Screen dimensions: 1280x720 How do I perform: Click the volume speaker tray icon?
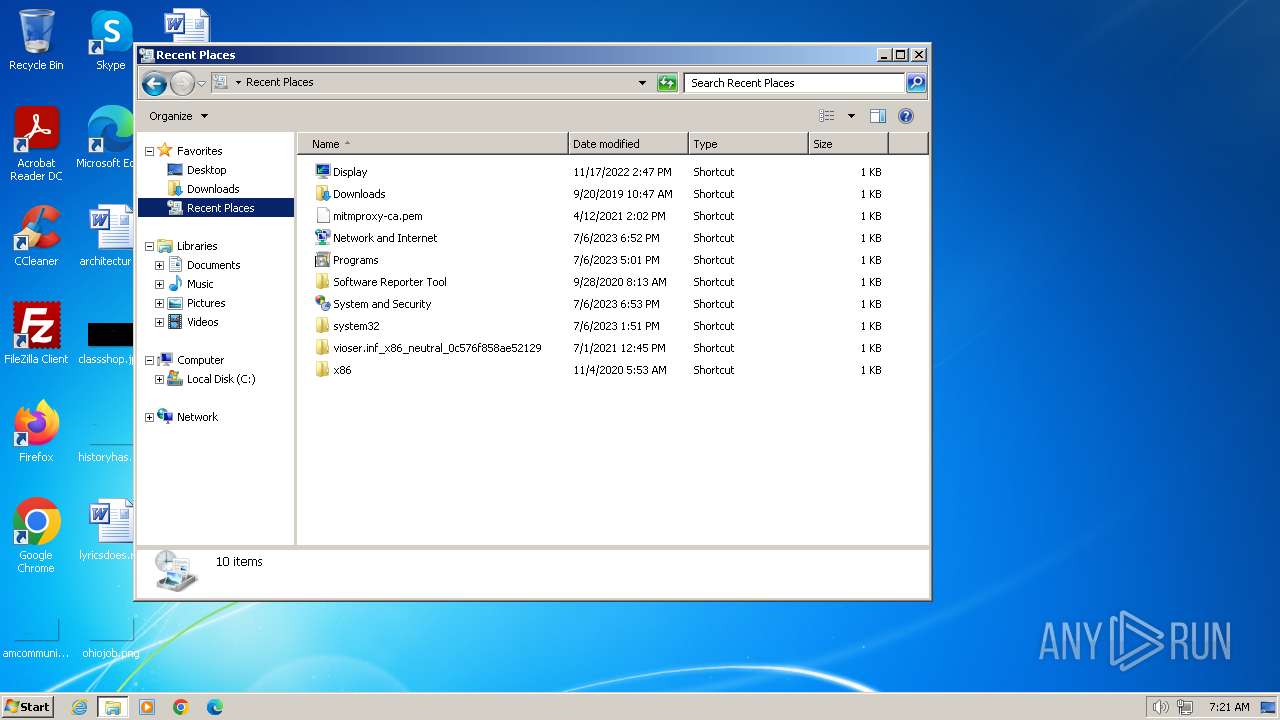[x=1160, y=707]
